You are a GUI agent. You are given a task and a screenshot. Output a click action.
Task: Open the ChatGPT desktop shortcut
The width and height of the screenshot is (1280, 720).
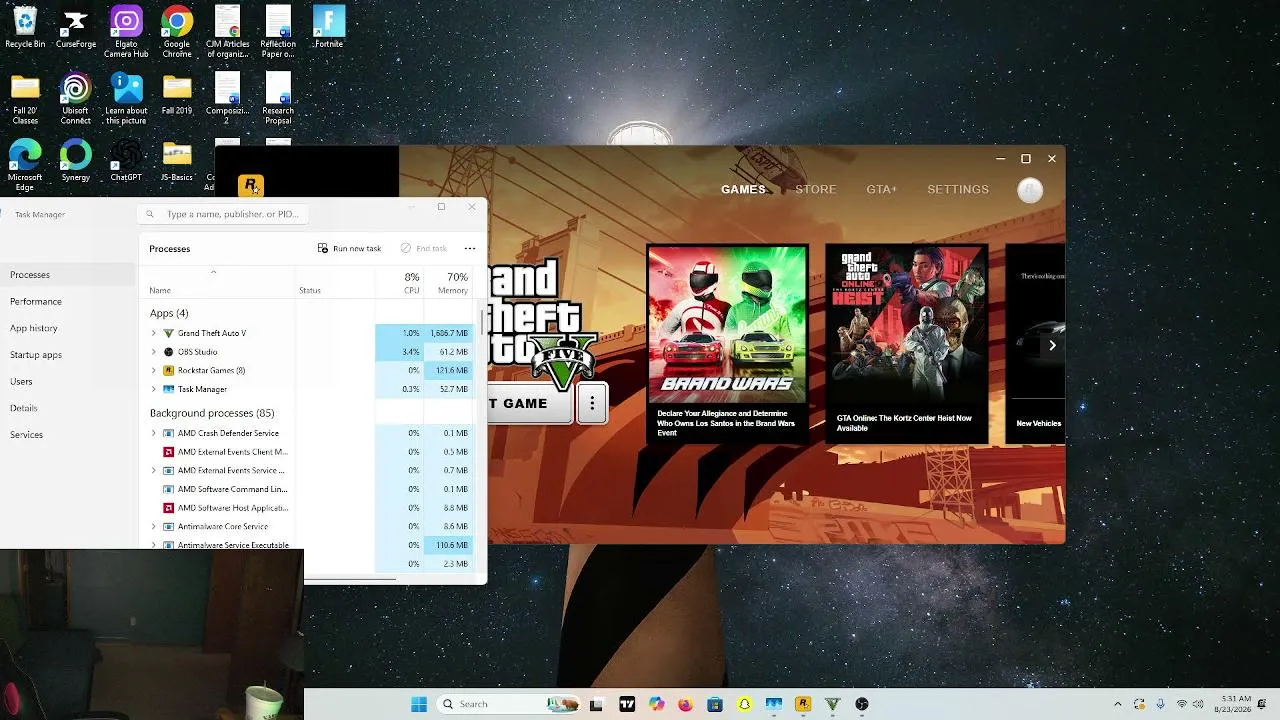point(126,161)
